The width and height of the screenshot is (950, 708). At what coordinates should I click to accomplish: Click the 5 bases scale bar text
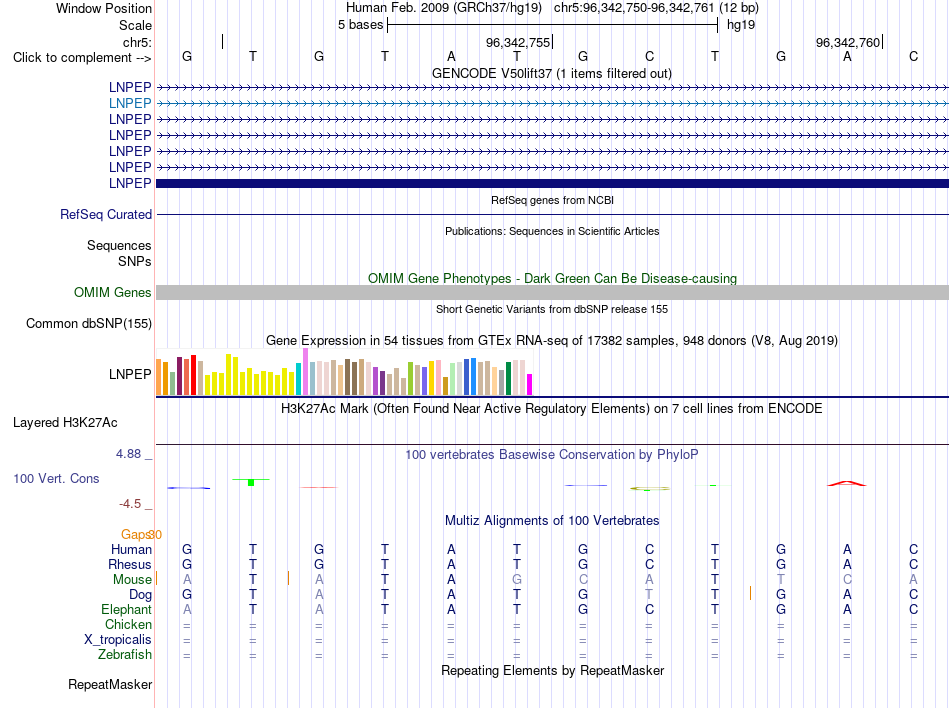tap(360, 25)
